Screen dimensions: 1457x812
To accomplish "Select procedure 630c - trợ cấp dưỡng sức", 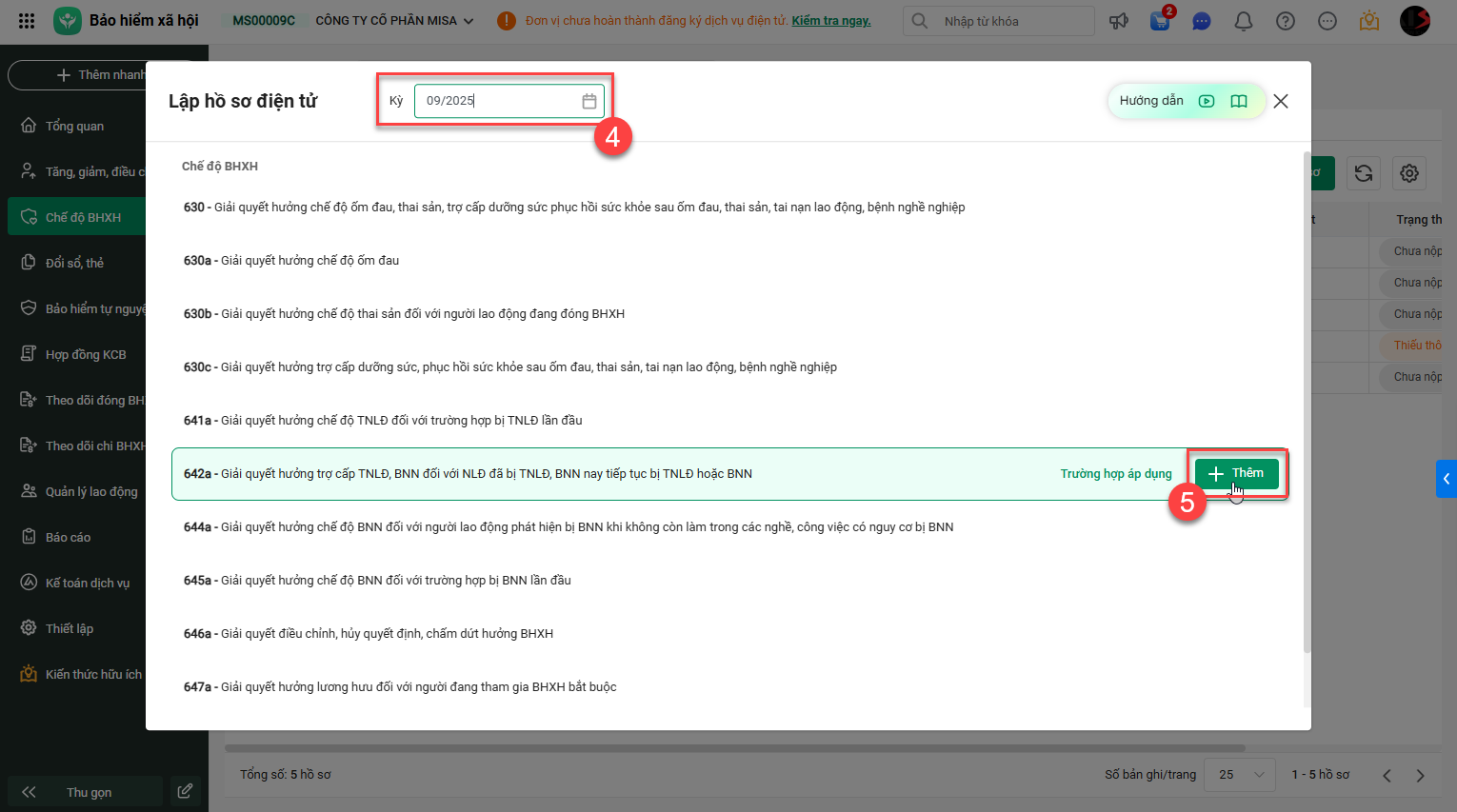I will 728,367.
